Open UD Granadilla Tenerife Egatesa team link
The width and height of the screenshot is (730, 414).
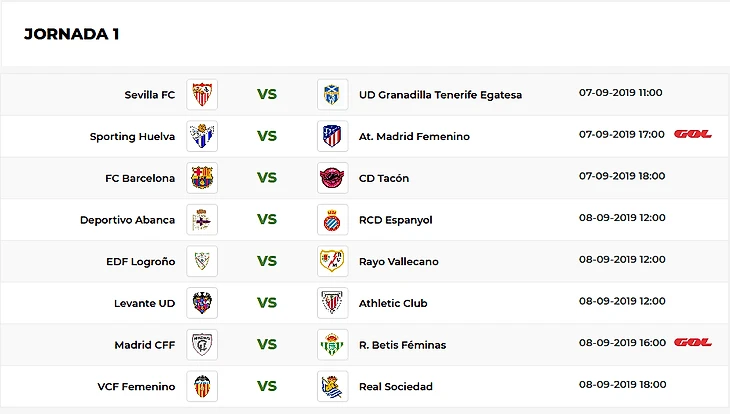440,95
